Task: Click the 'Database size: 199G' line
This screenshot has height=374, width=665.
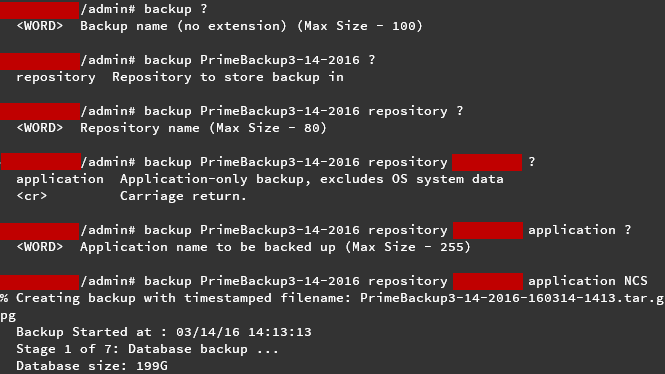Action: (92, 366)
